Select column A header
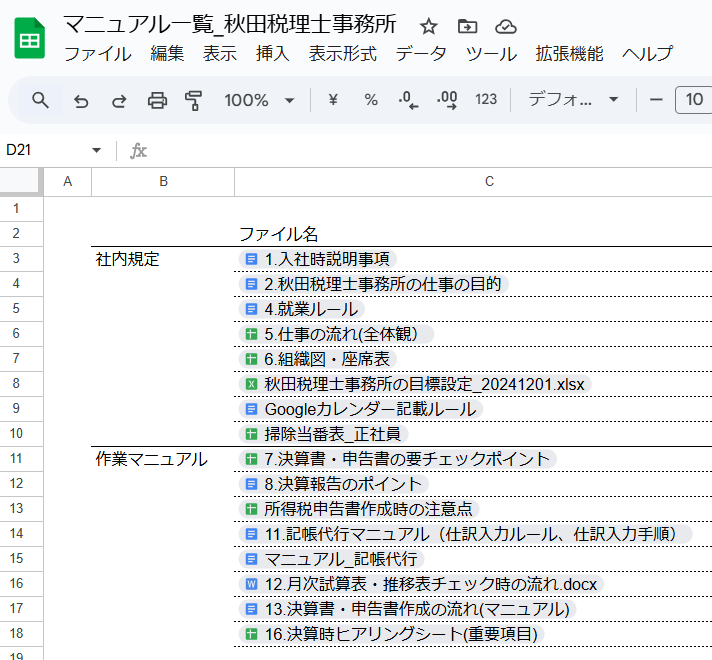712x660 pixels. coord(67,182)
